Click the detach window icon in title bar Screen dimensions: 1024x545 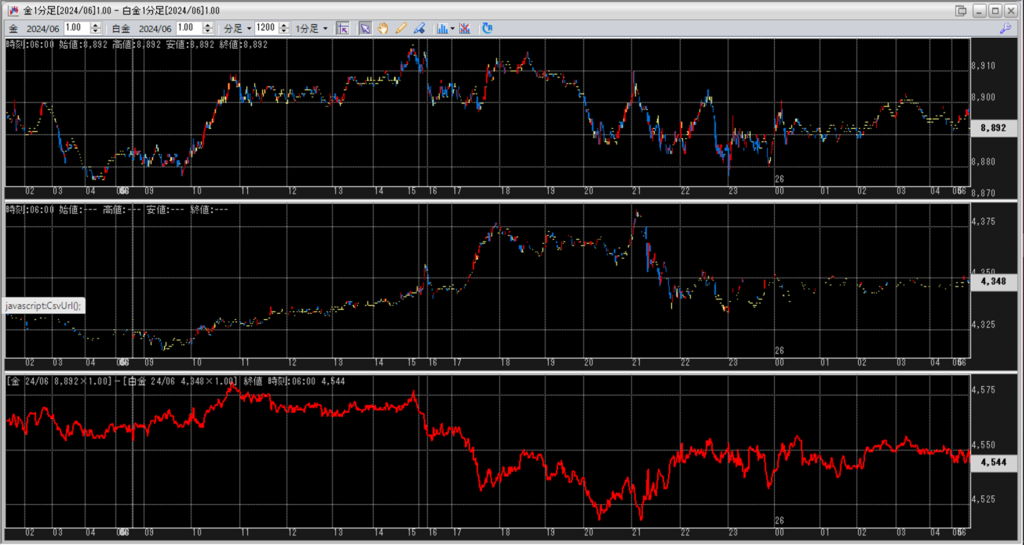(x=961, y=10)
